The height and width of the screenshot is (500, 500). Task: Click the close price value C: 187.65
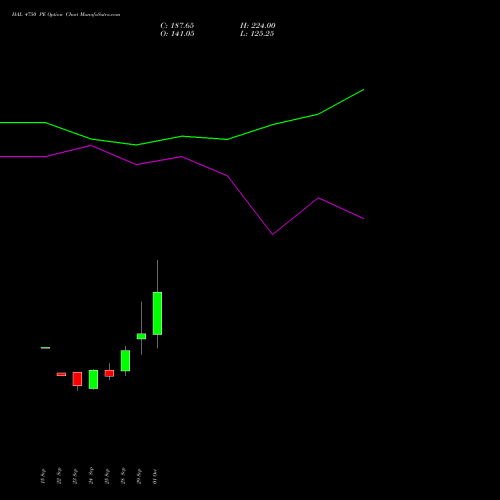[x=177, y=26]
